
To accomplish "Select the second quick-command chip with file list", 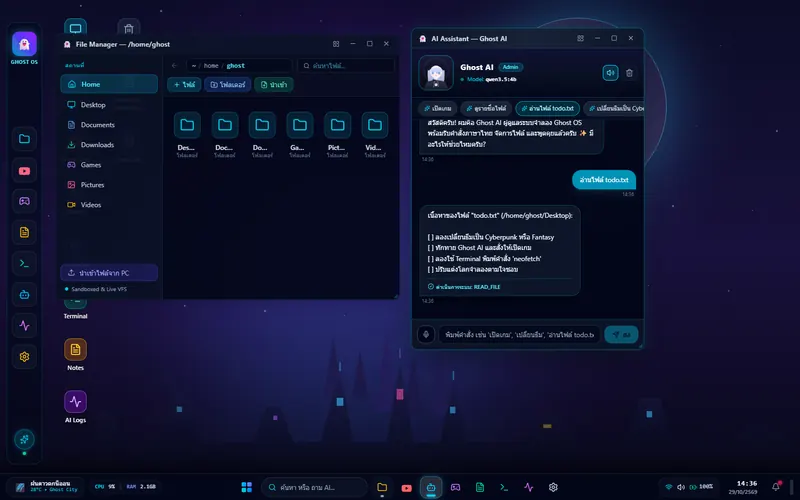I will (x=486, y=109).
